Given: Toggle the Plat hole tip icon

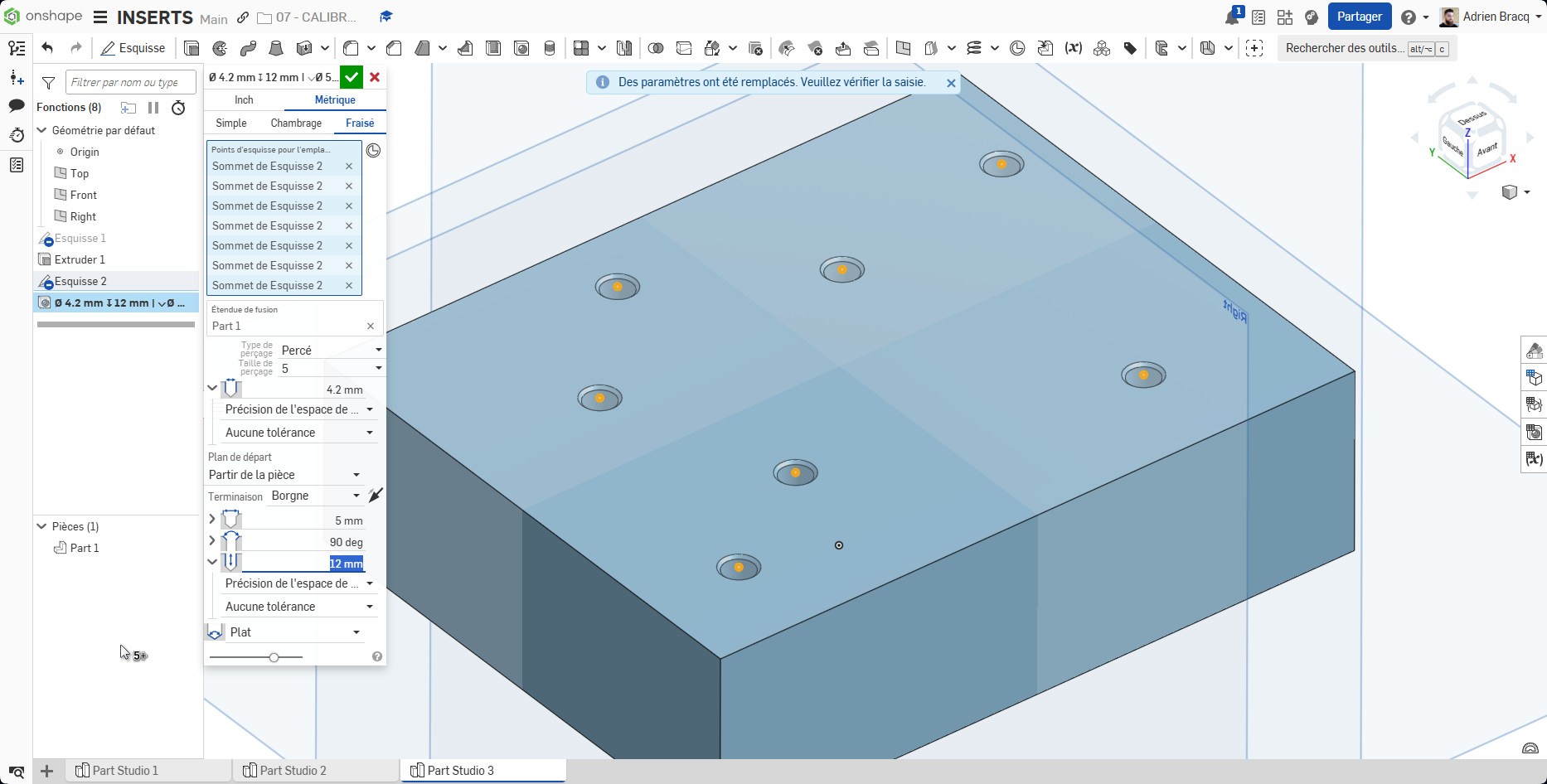Looking at the screenshot, I should [215, 632].
